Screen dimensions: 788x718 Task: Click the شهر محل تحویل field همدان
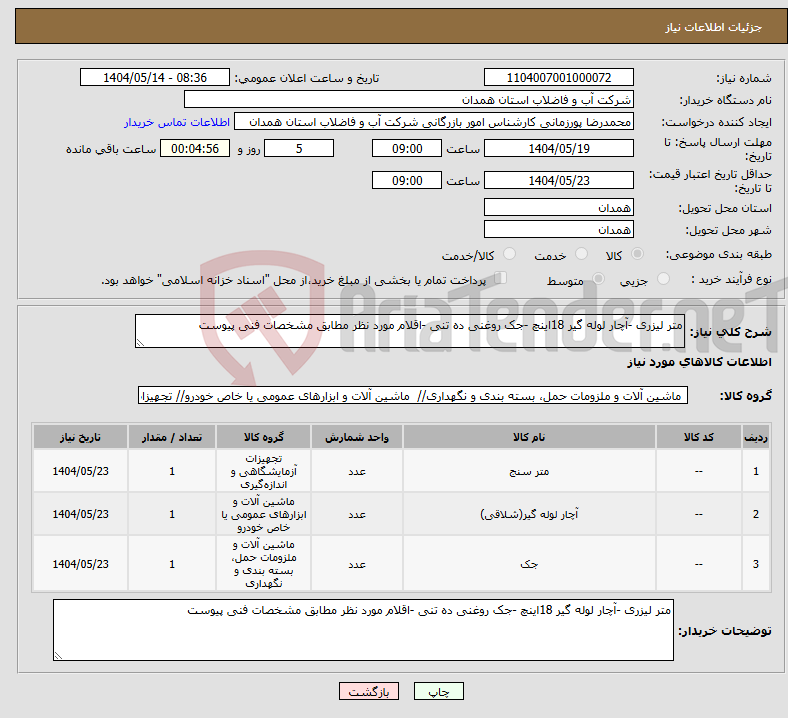tap(558, 230)
